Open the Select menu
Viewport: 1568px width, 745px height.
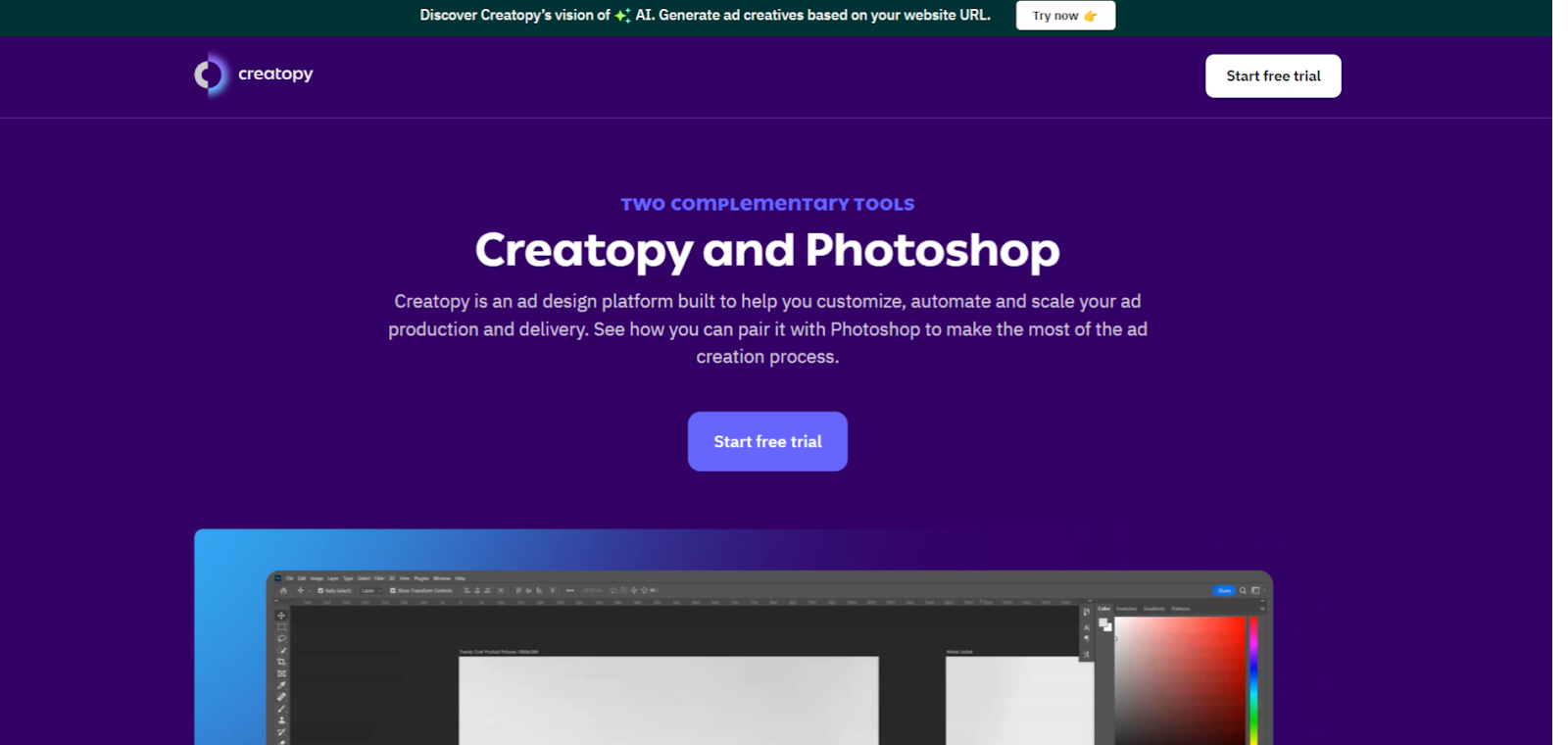pos(364,578)
